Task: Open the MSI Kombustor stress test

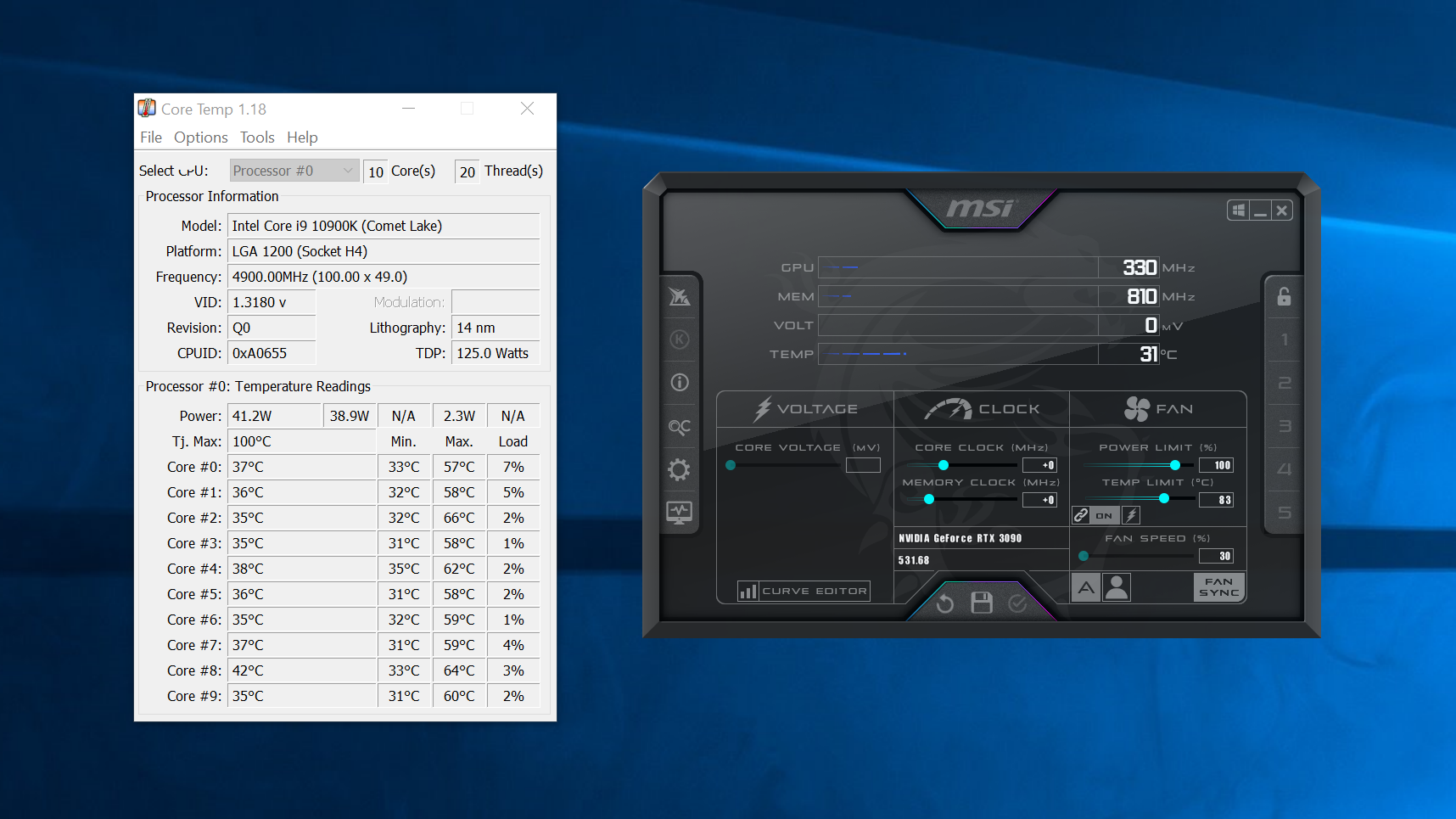Action: pos(679,296)
